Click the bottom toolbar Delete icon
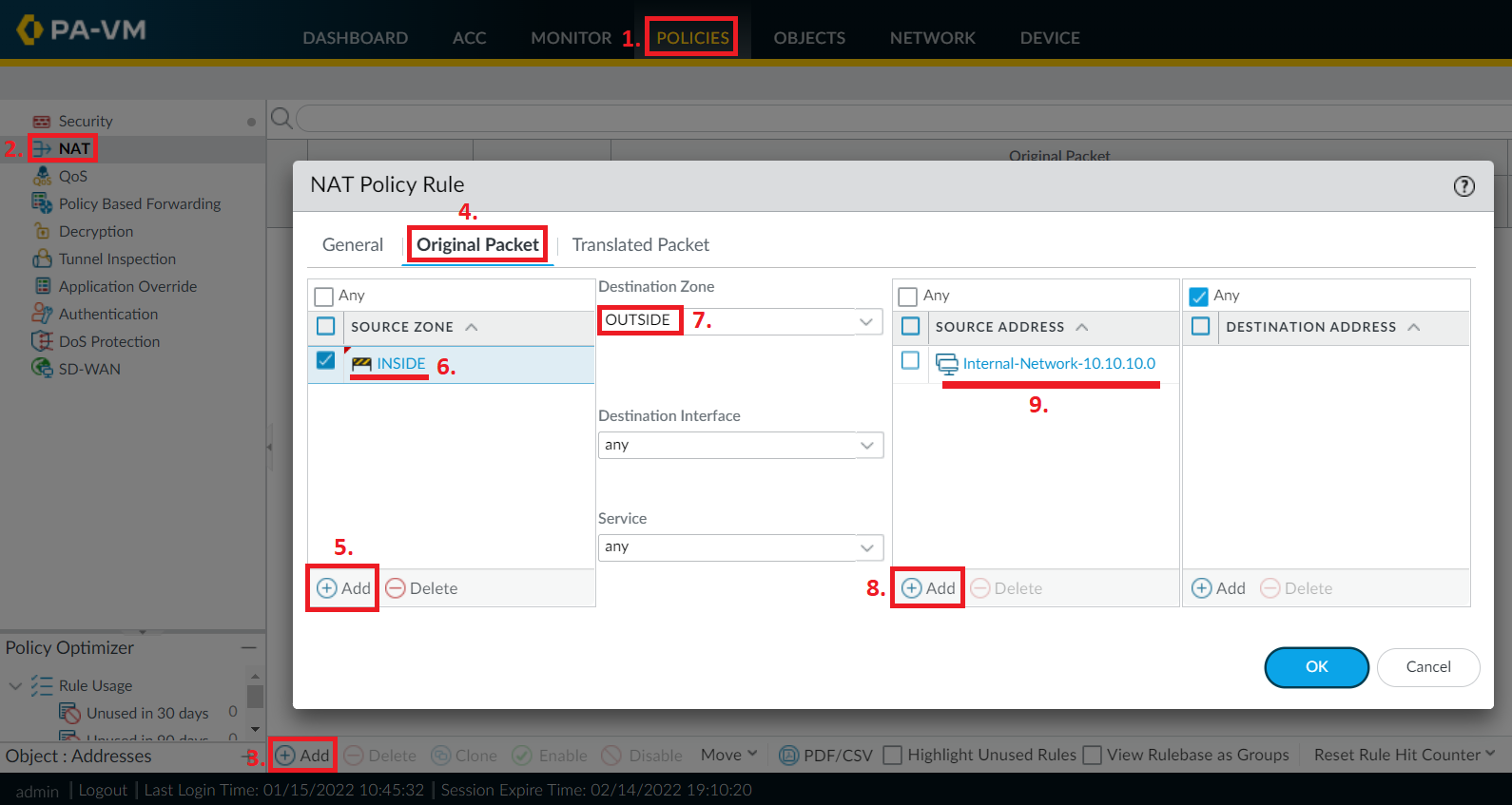 pos(354,756)
